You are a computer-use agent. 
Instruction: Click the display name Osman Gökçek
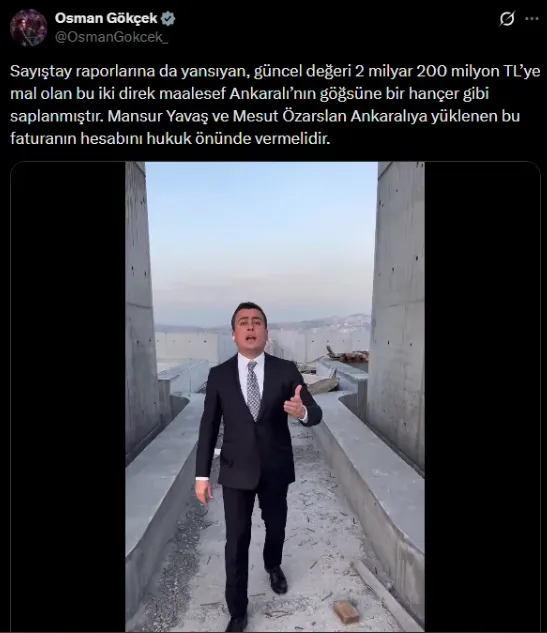pos(106,18)
